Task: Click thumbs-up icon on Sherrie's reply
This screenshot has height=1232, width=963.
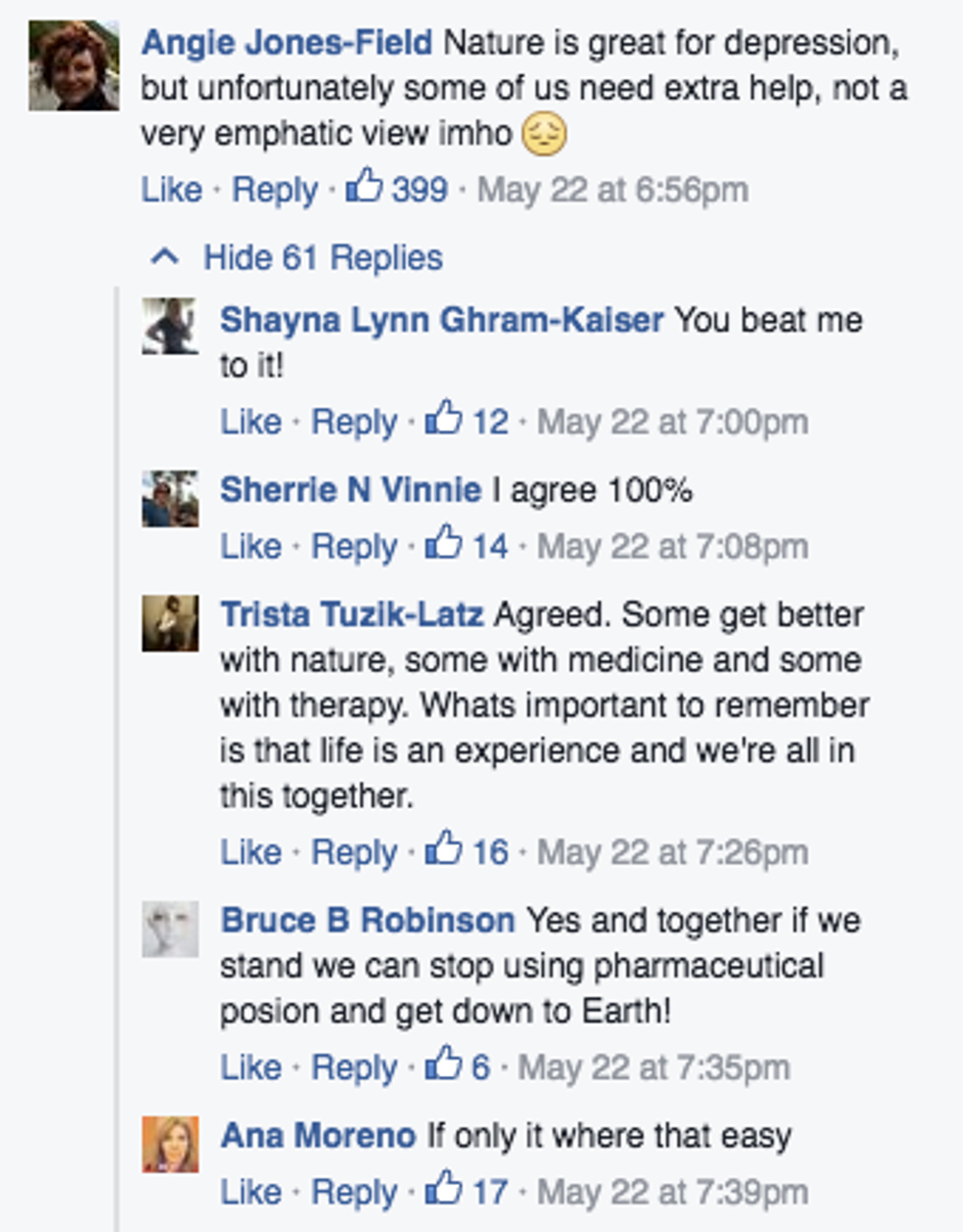Action: pos(444,543)
